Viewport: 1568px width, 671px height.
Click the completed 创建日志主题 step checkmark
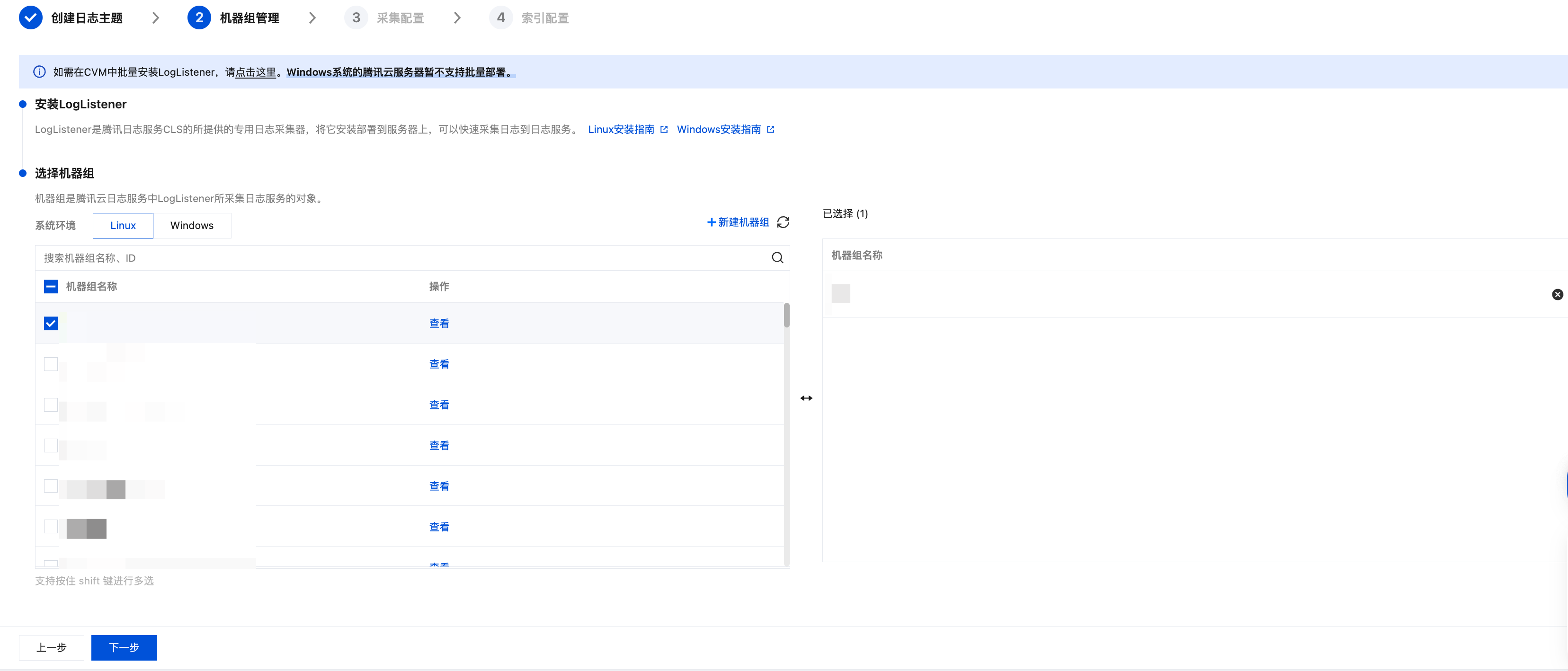click(30, 18)
